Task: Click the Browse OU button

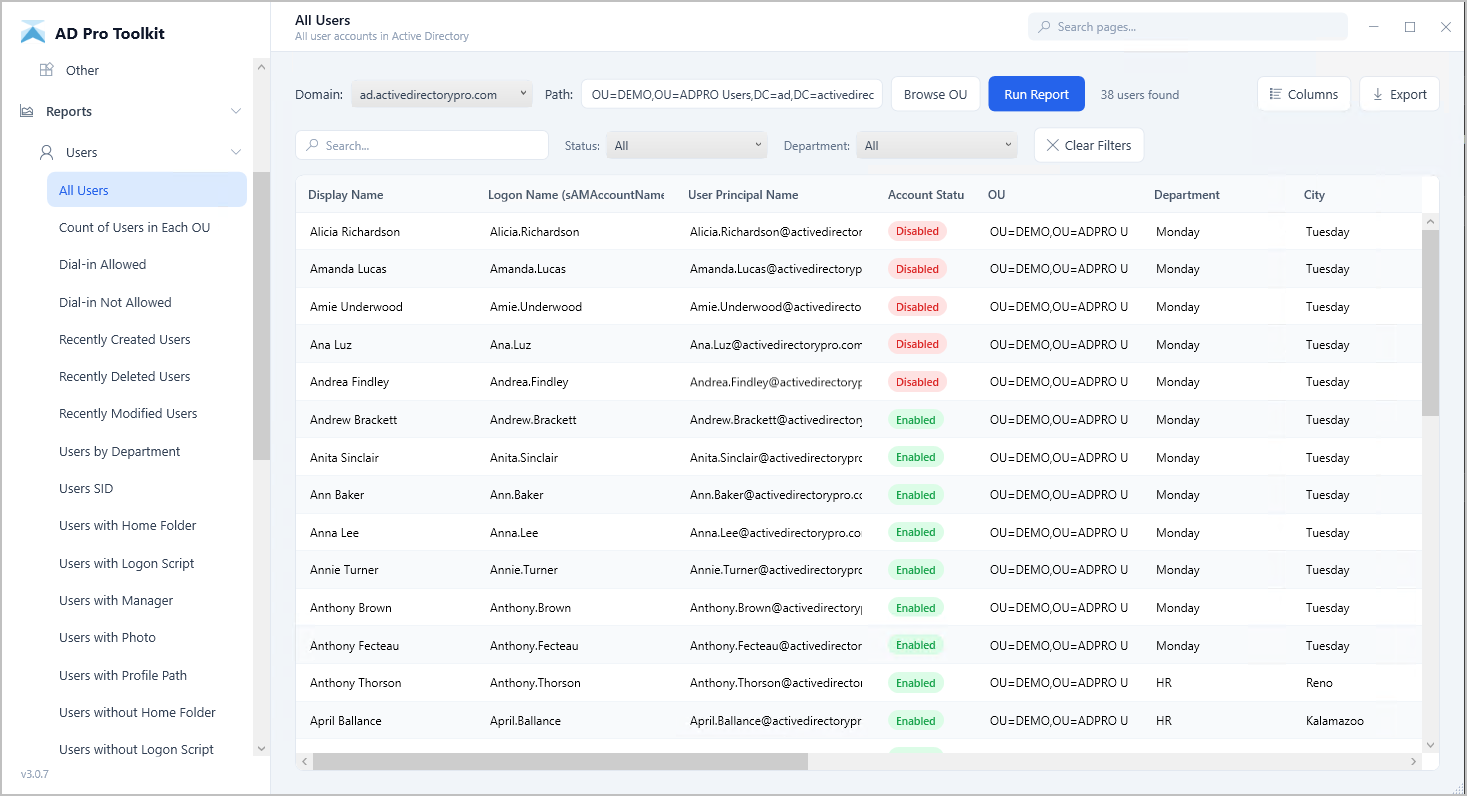Action: tap(935, 94)
